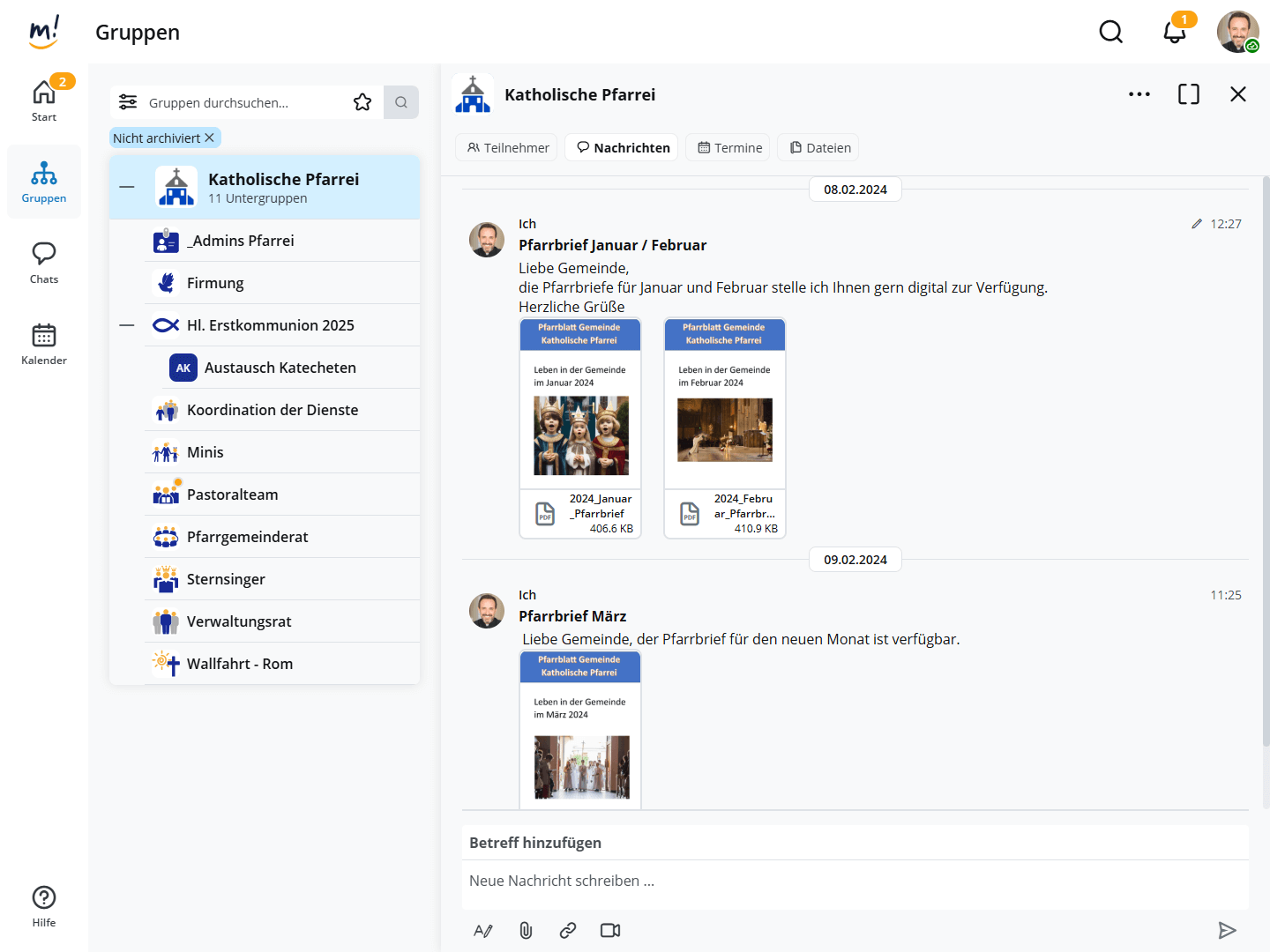Send the message with the paper plane icon
Screen dimensions: 1270x952
[1227, 930]
